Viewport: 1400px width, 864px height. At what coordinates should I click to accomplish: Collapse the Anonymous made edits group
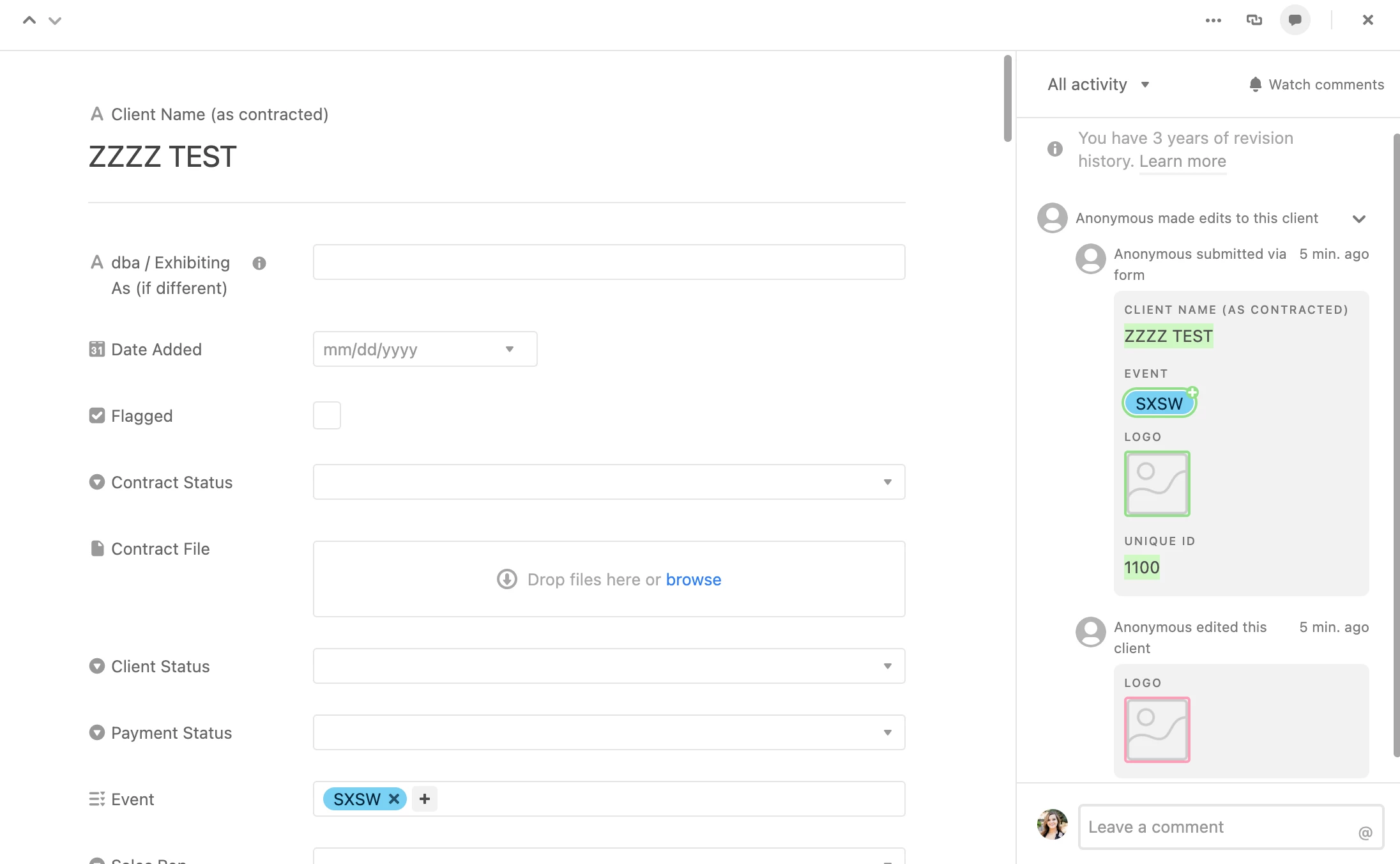point(1358,219)
